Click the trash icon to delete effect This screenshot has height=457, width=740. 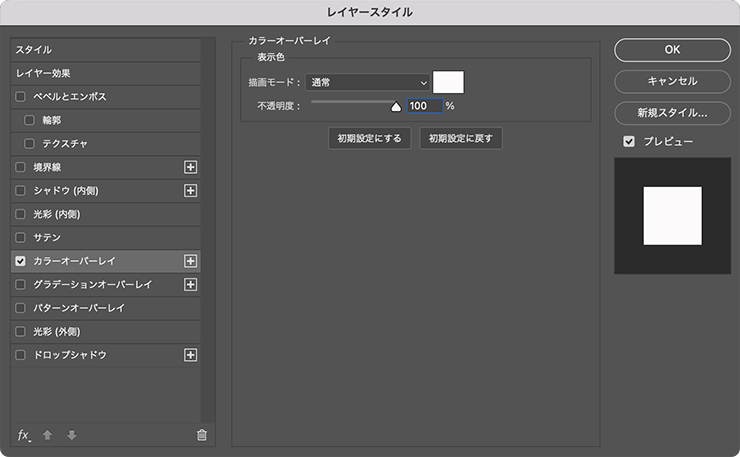(x=201, y=435)
